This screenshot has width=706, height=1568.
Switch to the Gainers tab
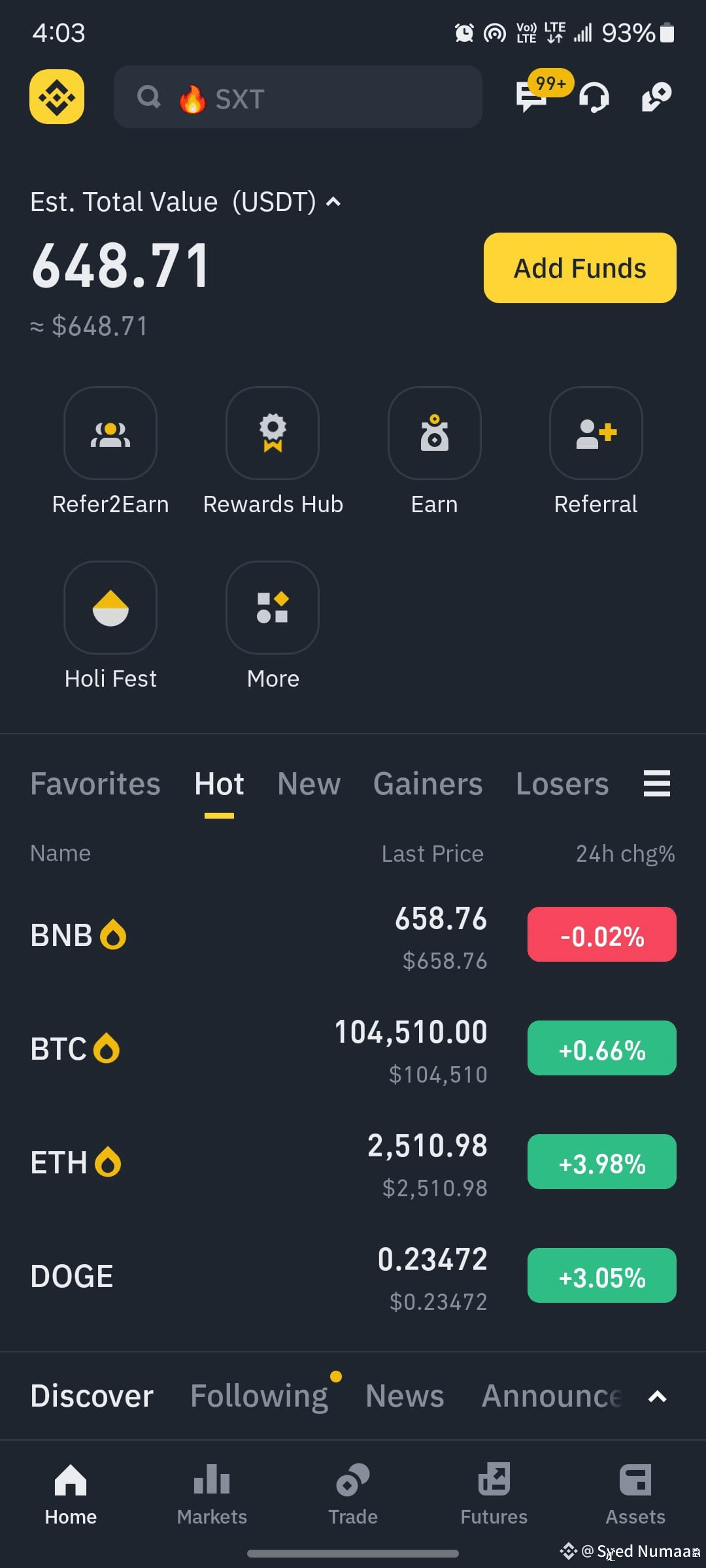coord(428,783)
